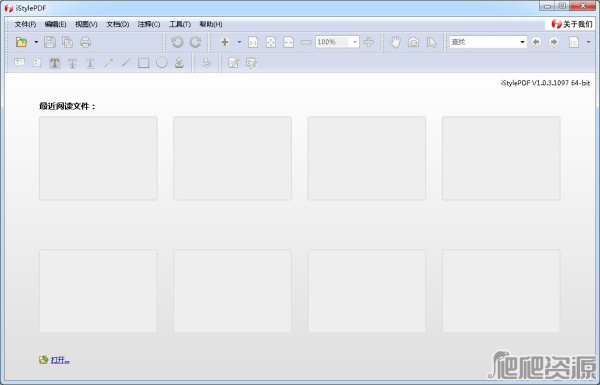Click the signature stamp icon
Screen dimensions: 600x385
[x=207, y=63]
